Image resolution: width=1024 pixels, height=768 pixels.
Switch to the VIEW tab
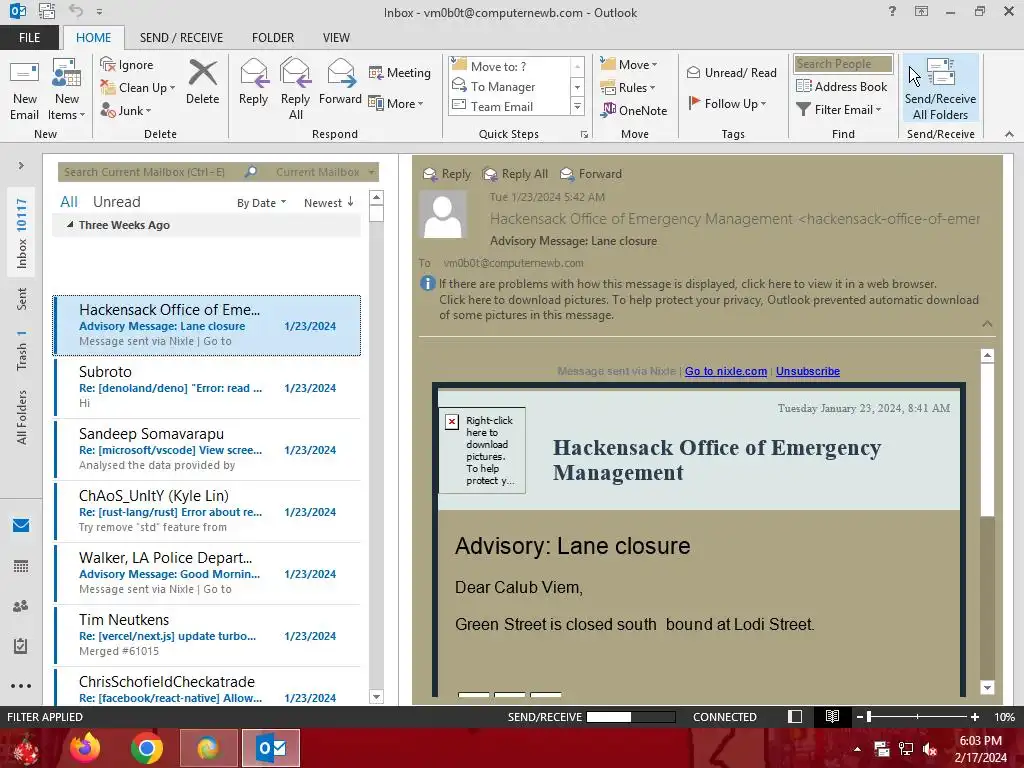coord(336,38)
